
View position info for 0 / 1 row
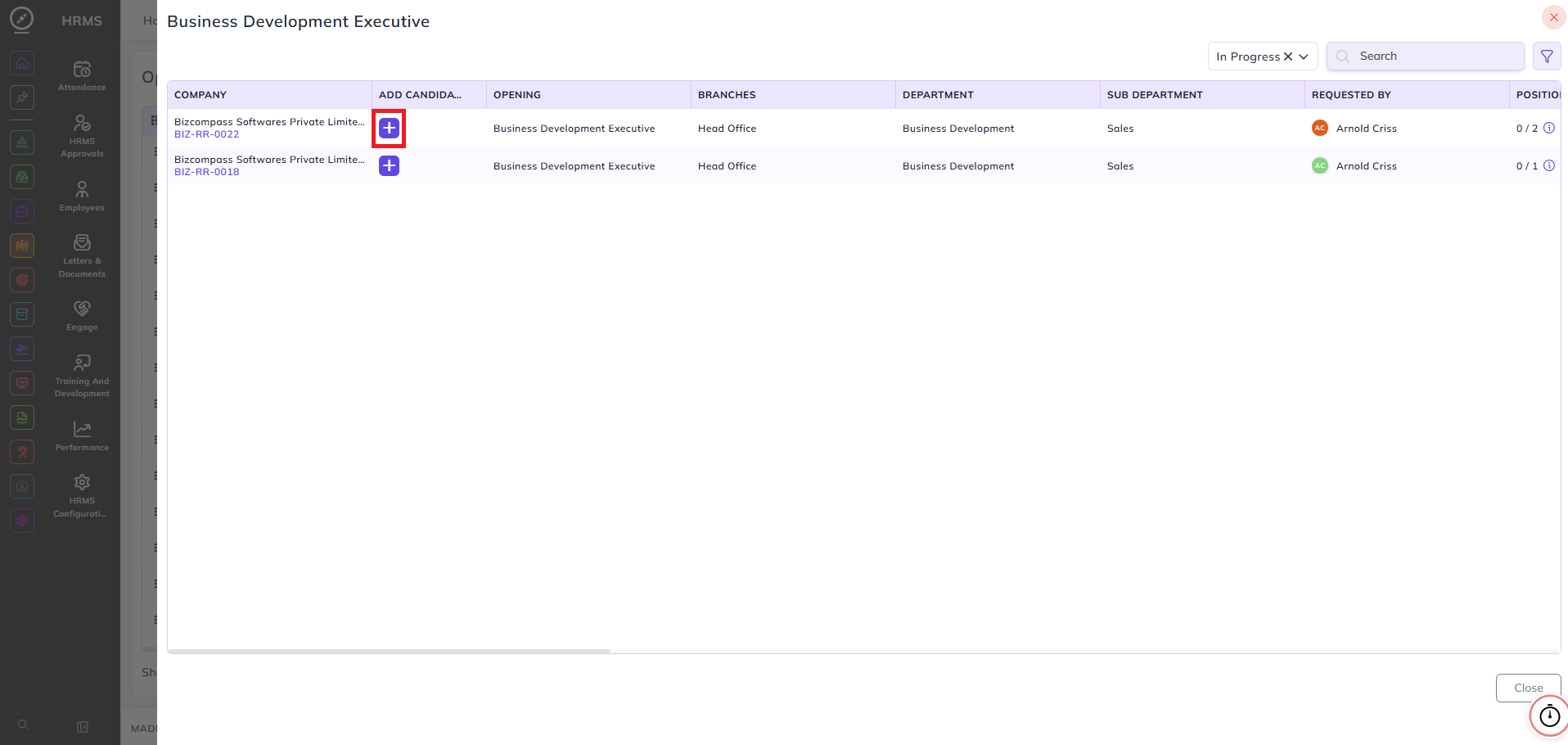pyautogui.click(x=1549, y=165)
